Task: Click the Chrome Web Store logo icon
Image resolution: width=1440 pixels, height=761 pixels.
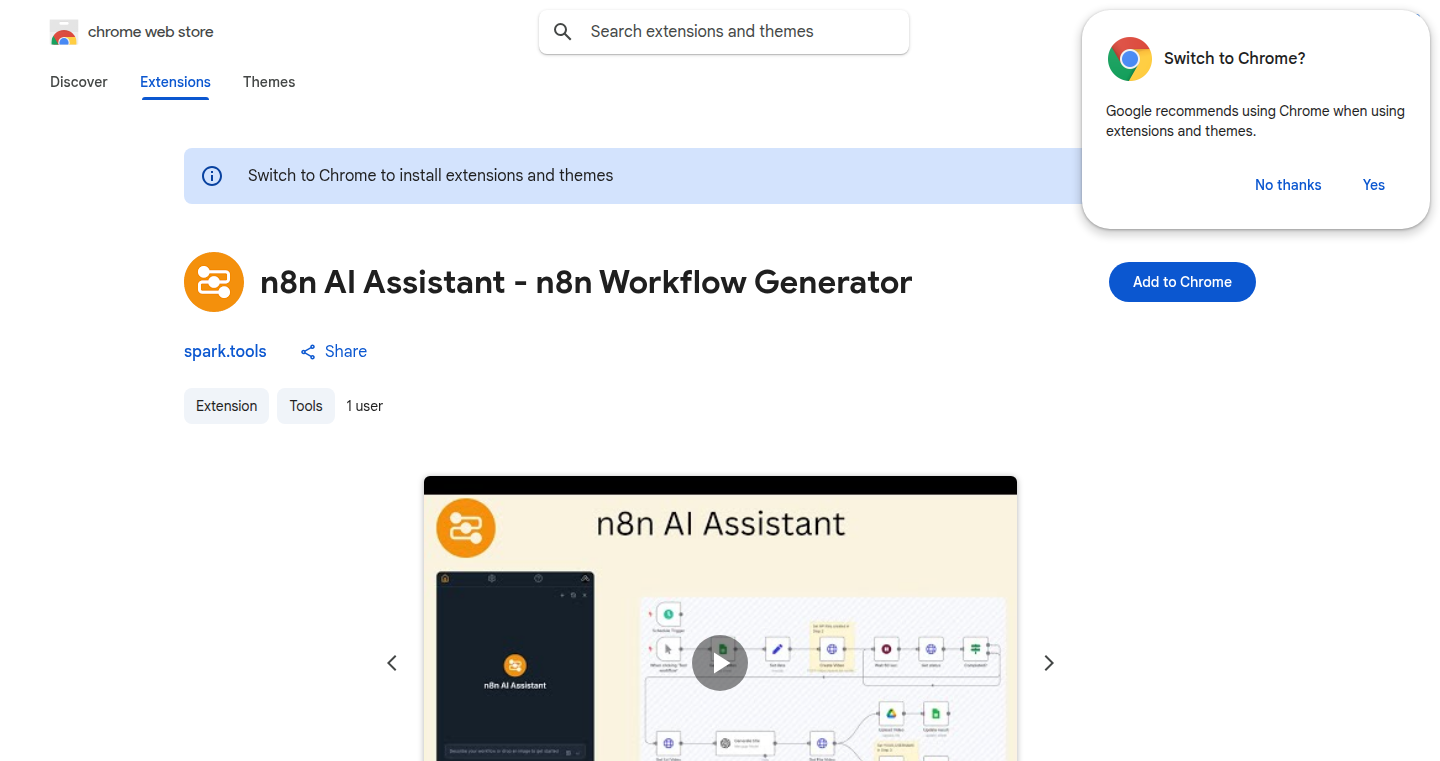Action: pos(64,32)
